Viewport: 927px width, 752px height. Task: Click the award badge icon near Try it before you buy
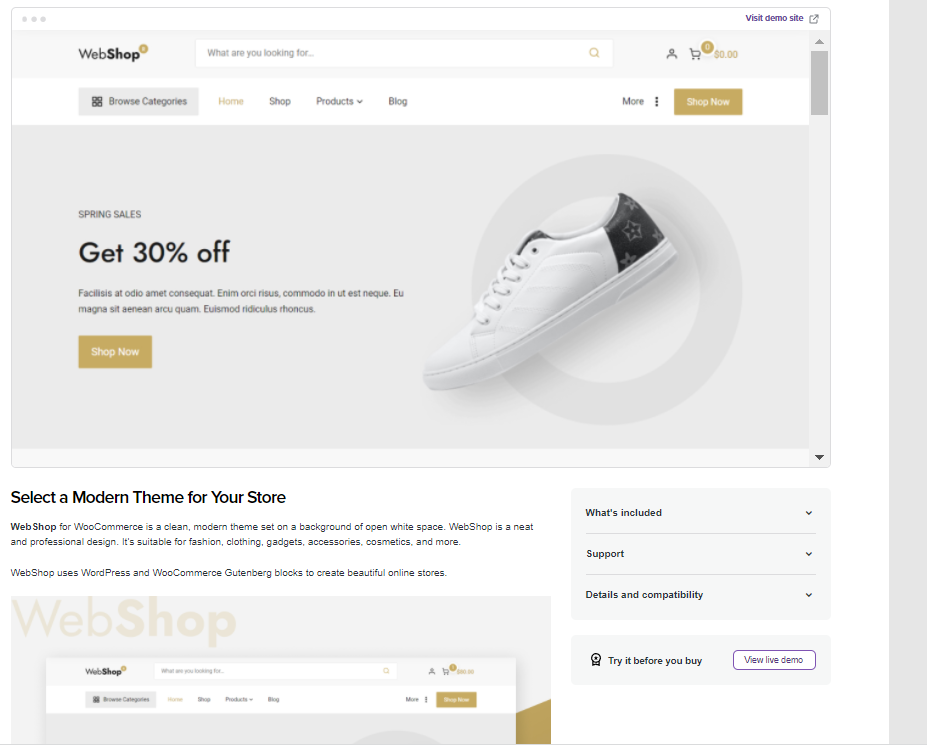point(596,660)
